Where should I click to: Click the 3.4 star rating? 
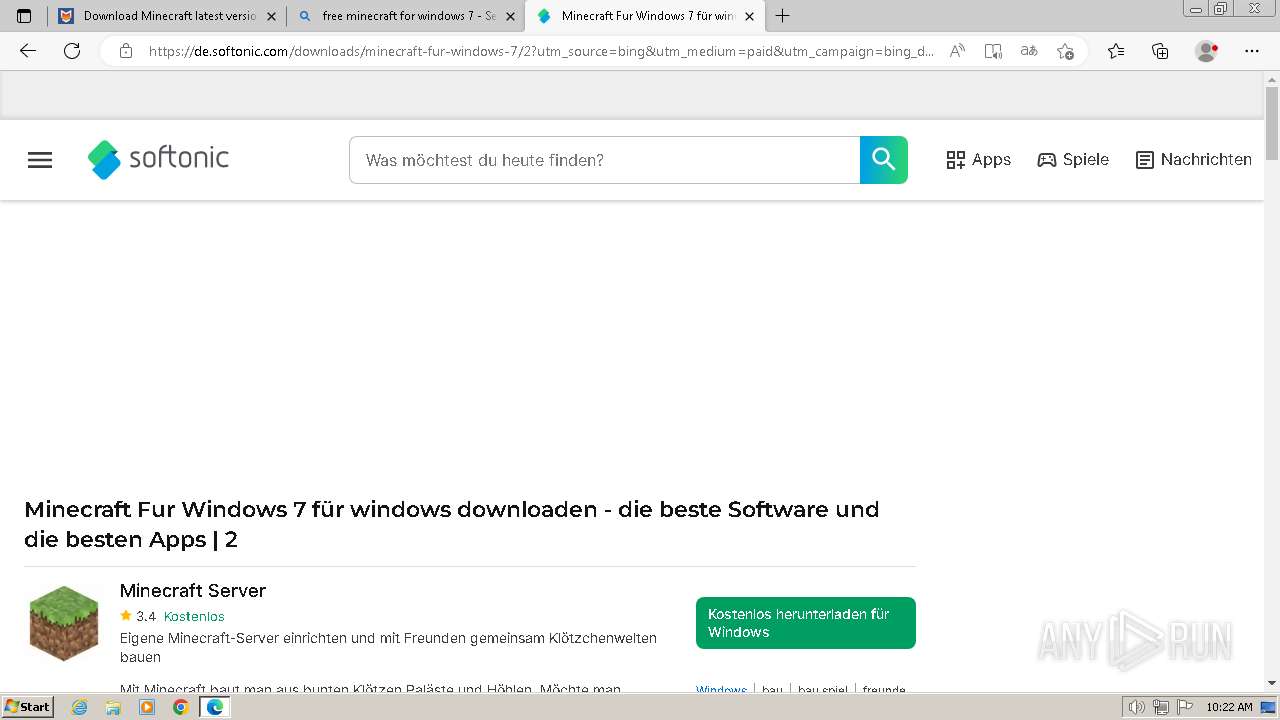point(138,616)
